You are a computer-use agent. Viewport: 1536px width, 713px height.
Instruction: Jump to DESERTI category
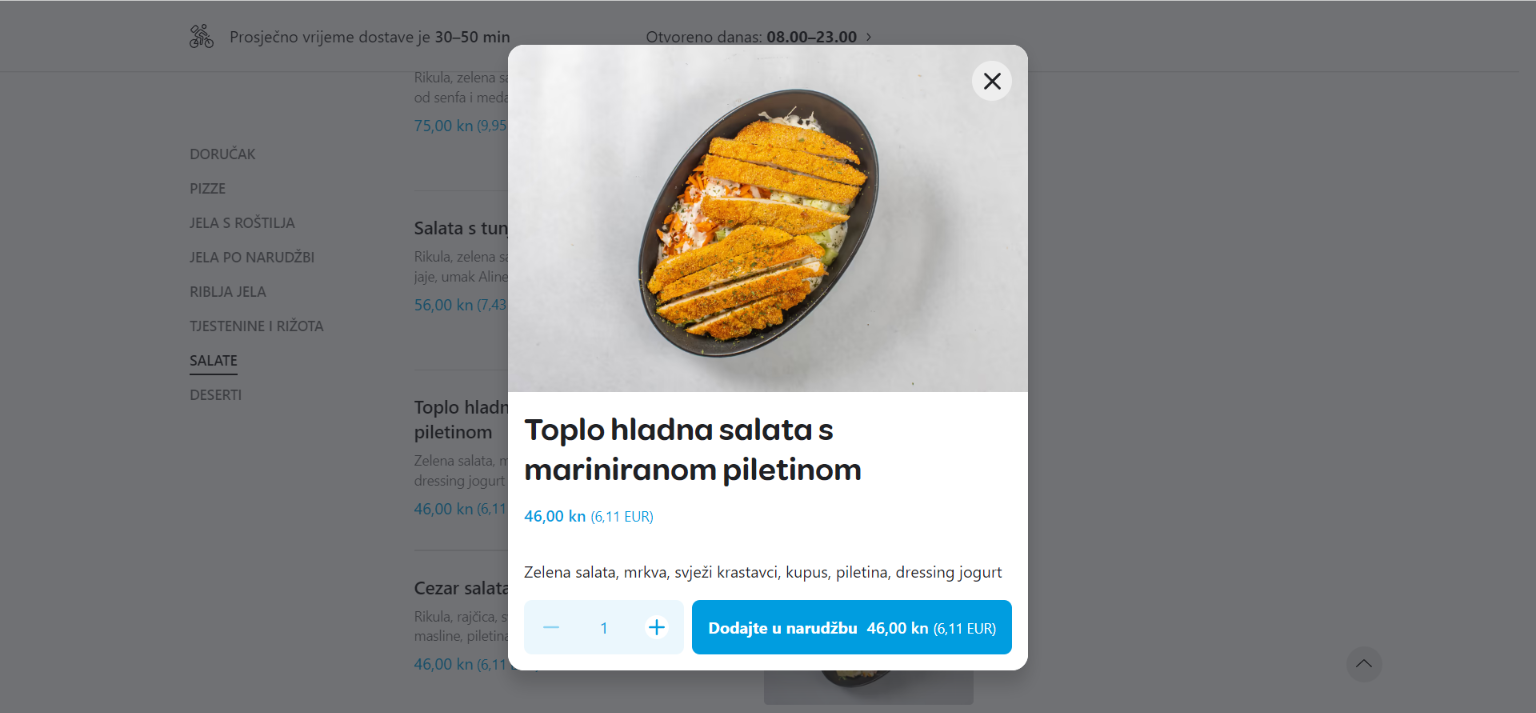coord(216,395)
